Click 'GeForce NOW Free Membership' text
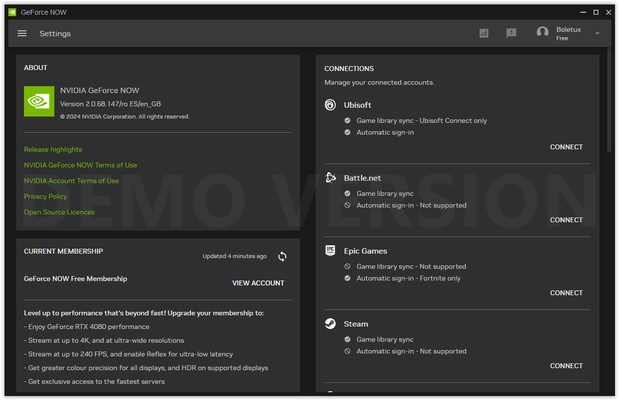This screenshot has height=400, width=619. pos(75,279)
